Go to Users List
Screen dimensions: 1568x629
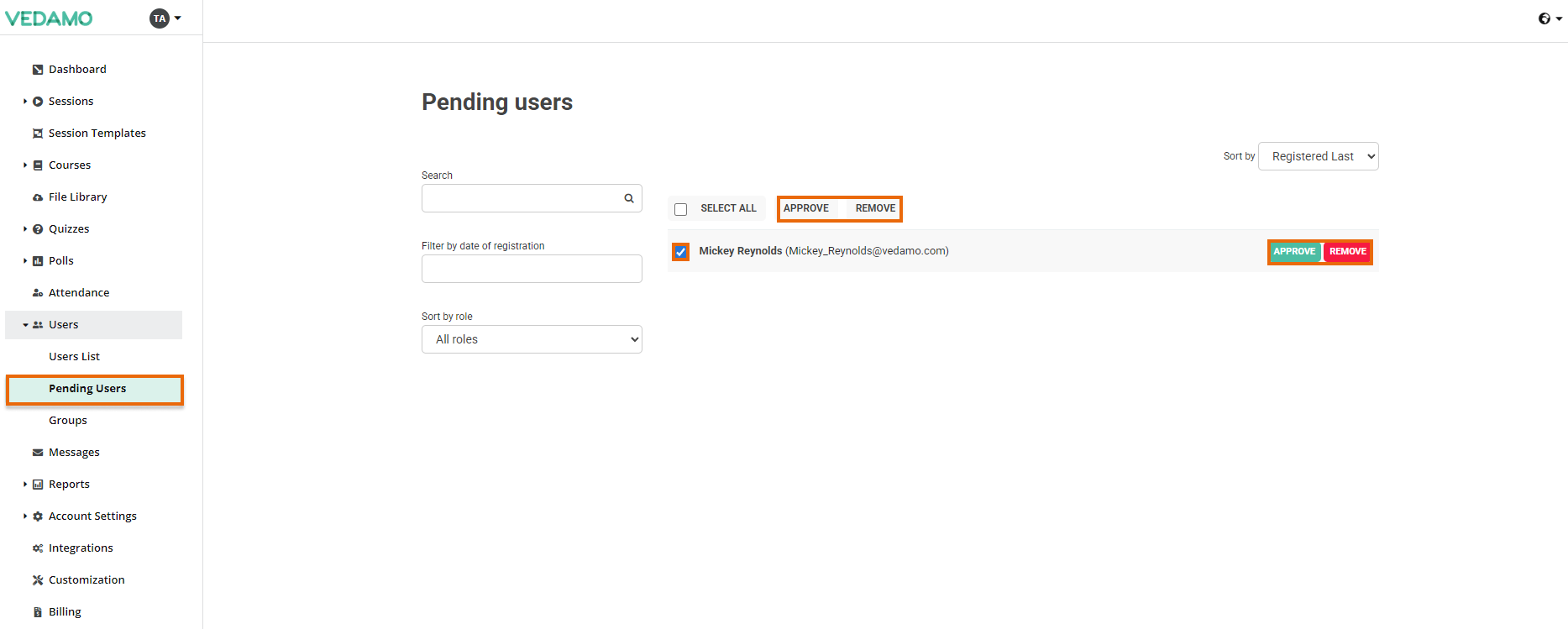click(x=74, y=357)
